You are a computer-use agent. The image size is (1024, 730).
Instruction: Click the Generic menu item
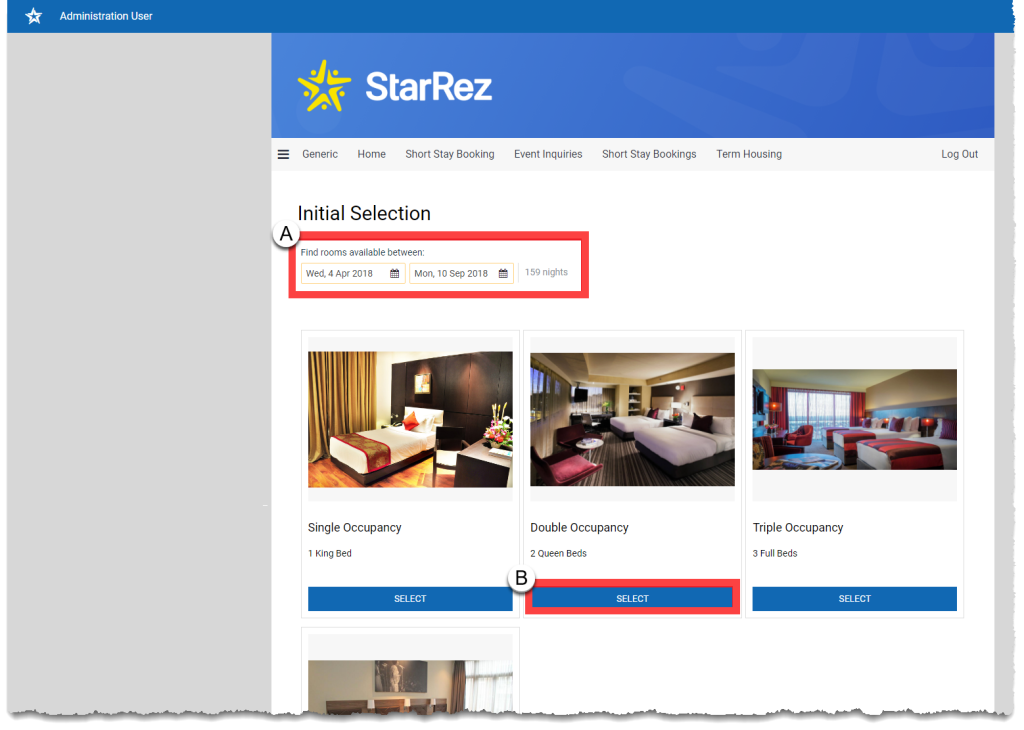coord(320,154)
